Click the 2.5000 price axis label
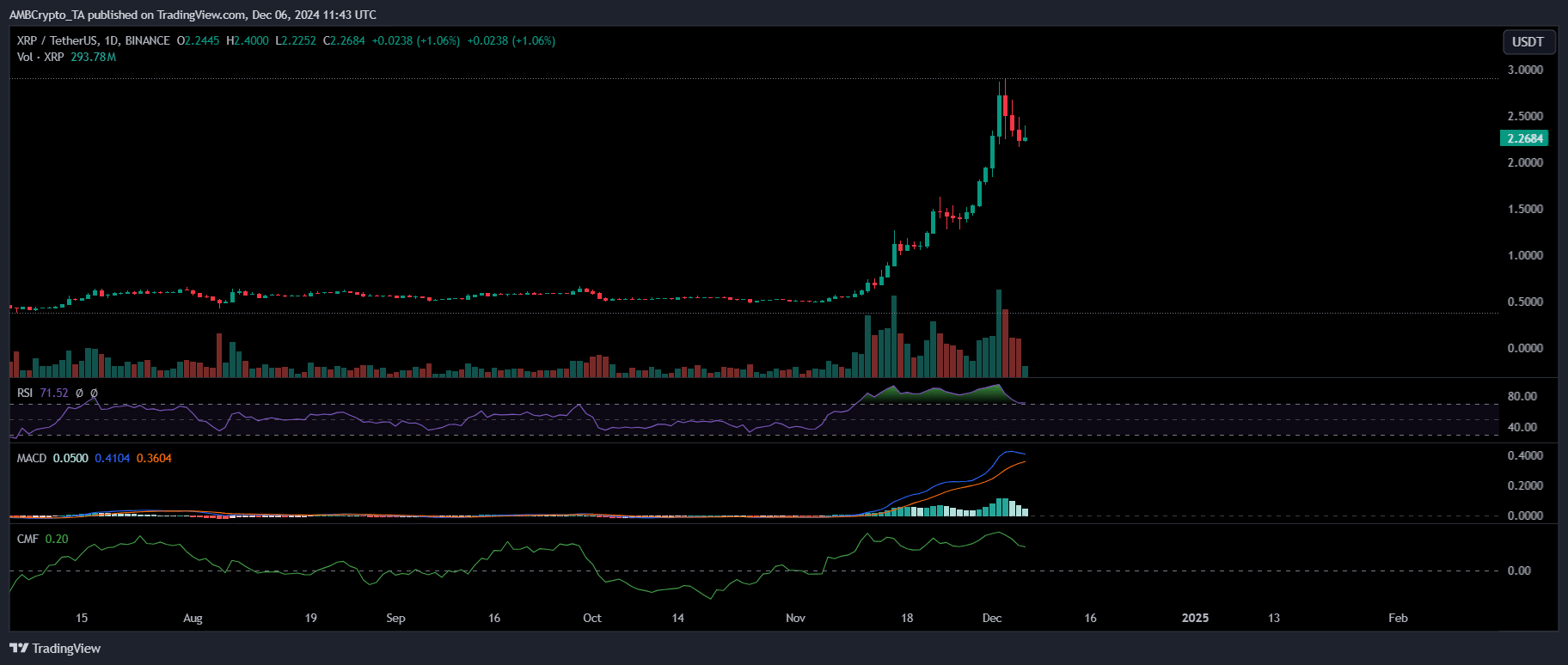 pos(1525,116)
